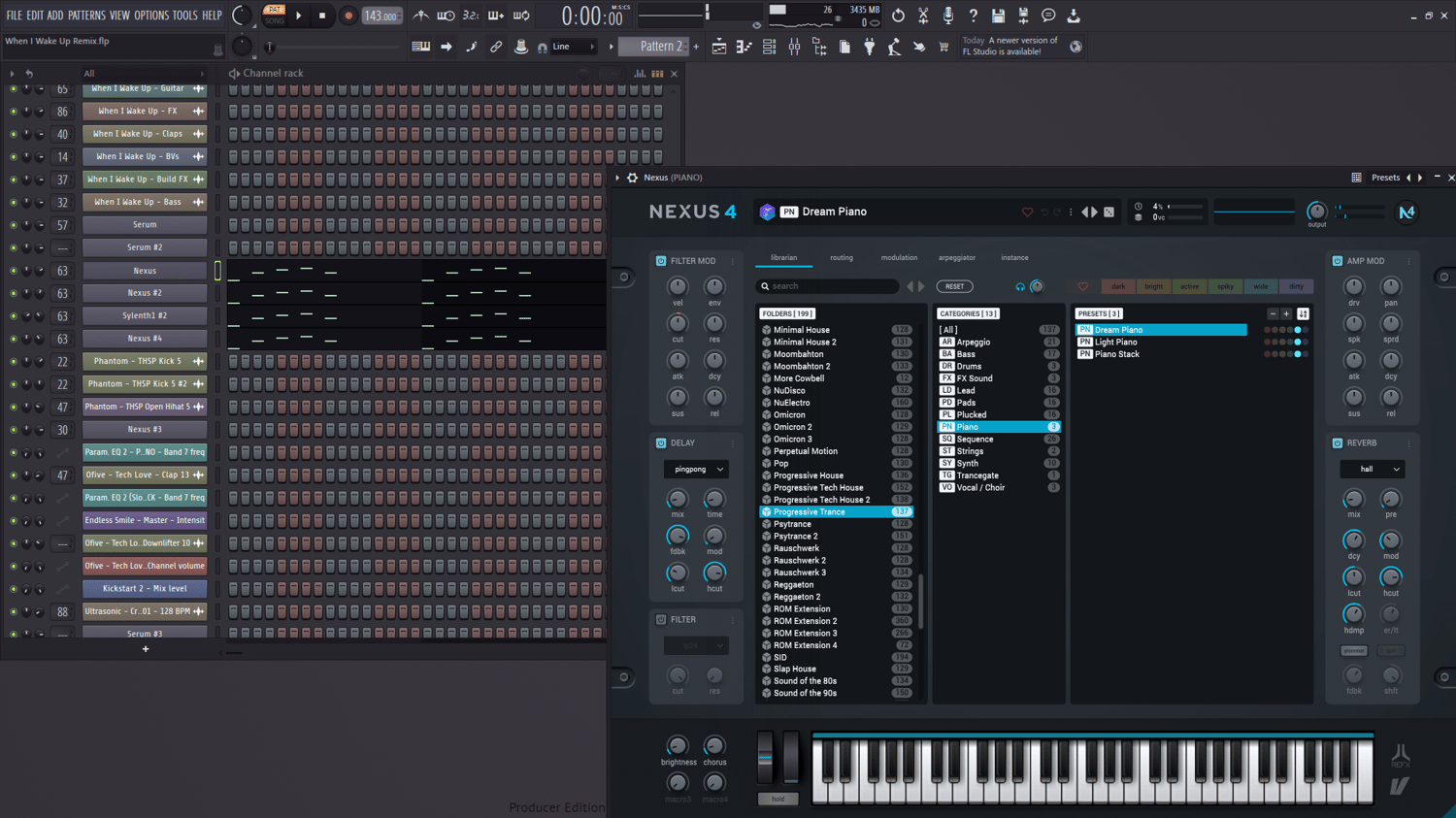This screenshot has width=1456, height=818.
Task: Toggle the REVERB power button
Action: (1338, 442)
